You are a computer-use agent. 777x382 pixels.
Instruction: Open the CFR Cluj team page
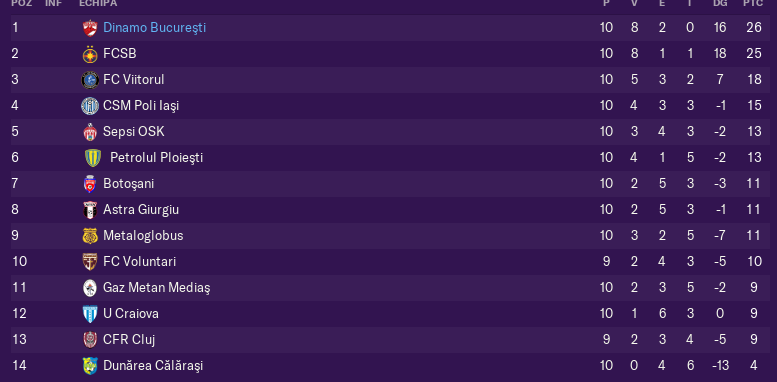129,340
